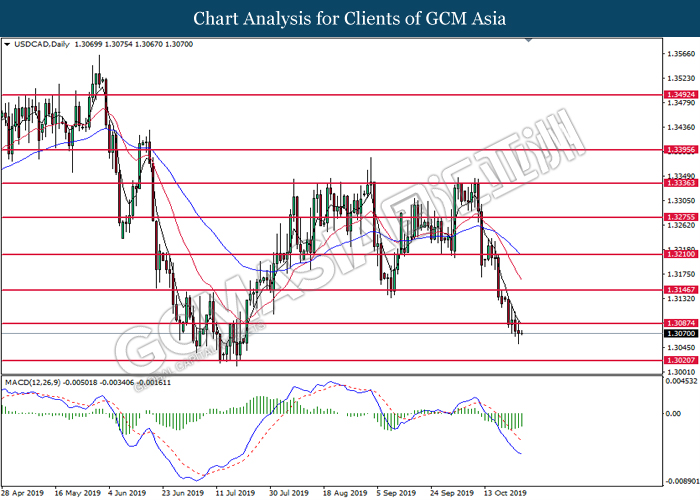Image resolution: width=700 pixels, height=500 pixels.
Task: Click the 28 Apr 2019 date label
Action: 25,493
